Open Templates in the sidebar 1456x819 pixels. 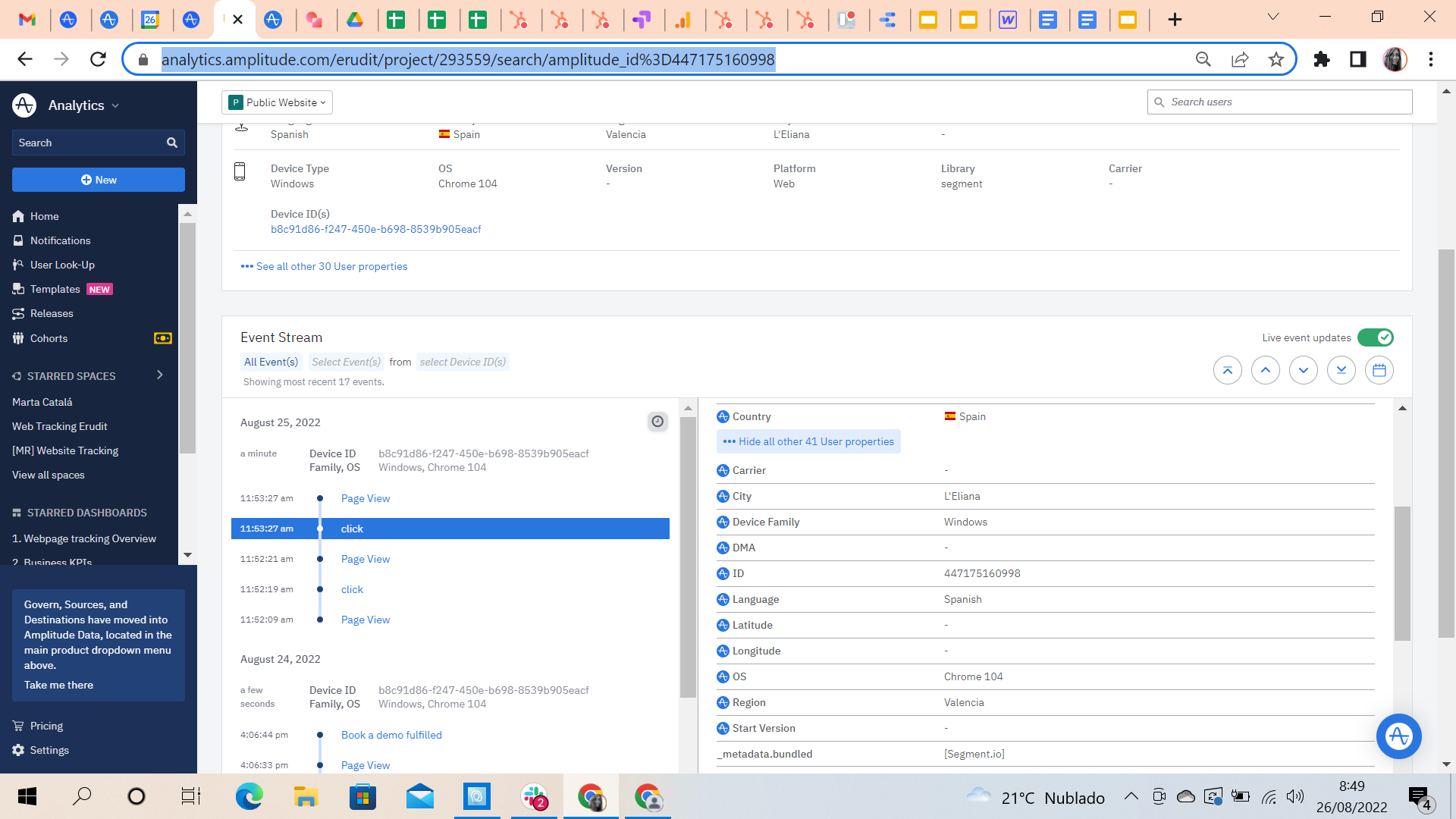[55, 289]
